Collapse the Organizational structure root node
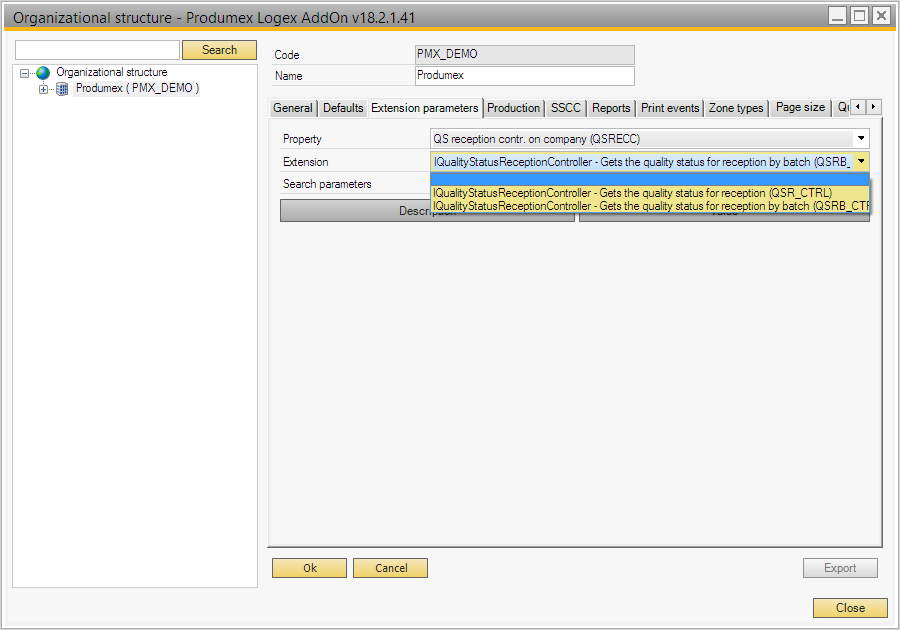Viewport: 900px width, 630px height. (25, 73)
